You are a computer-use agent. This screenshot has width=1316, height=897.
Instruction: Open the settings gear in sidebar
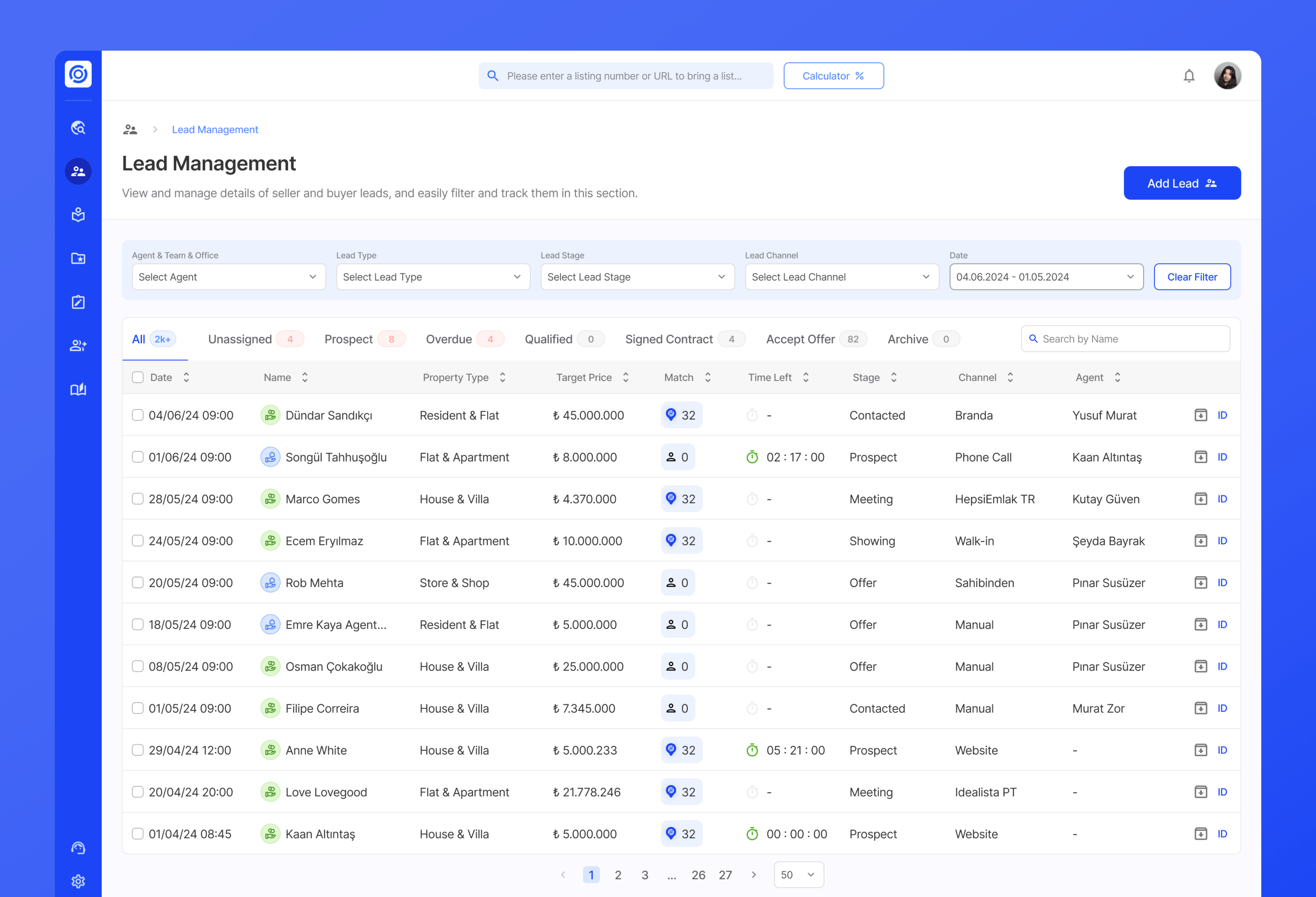pyautogui.click(x=78, y=881)
